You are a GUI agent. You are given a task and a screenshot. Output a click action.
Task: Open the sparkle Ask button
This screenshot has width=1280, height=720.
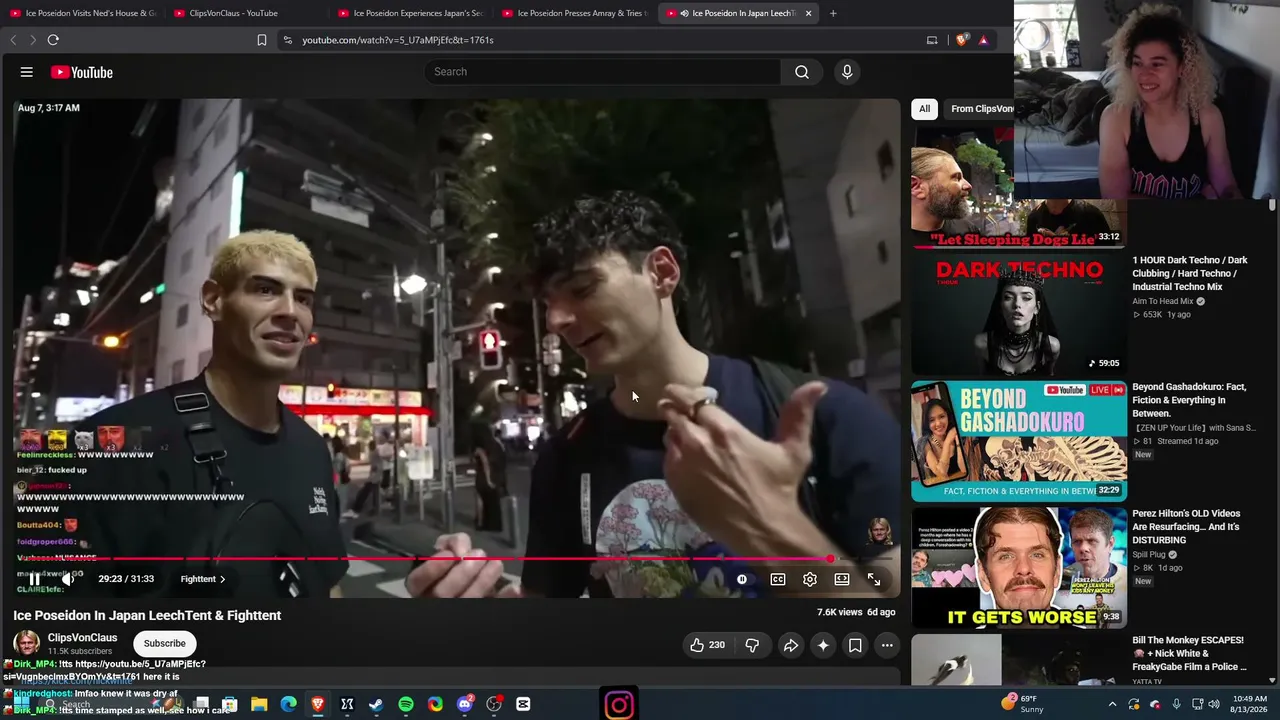(x=823, y=645)
